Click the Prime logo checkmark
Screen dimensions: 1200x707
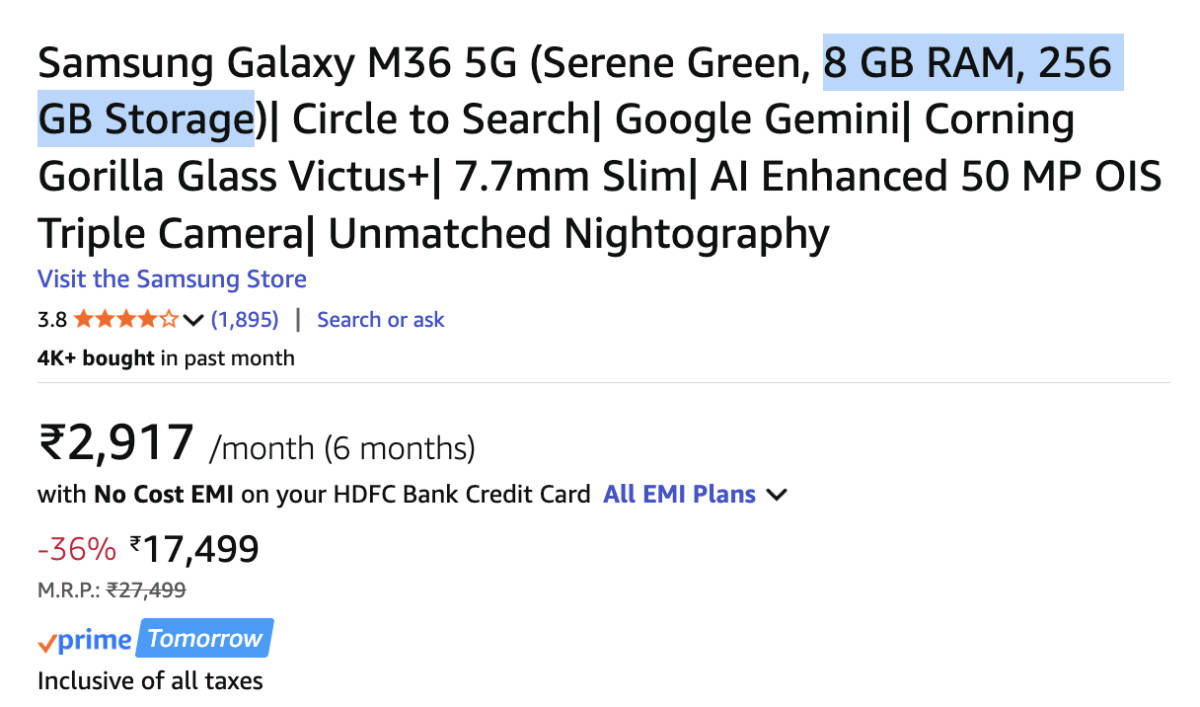pyautogui.click(x=46, y=642)
